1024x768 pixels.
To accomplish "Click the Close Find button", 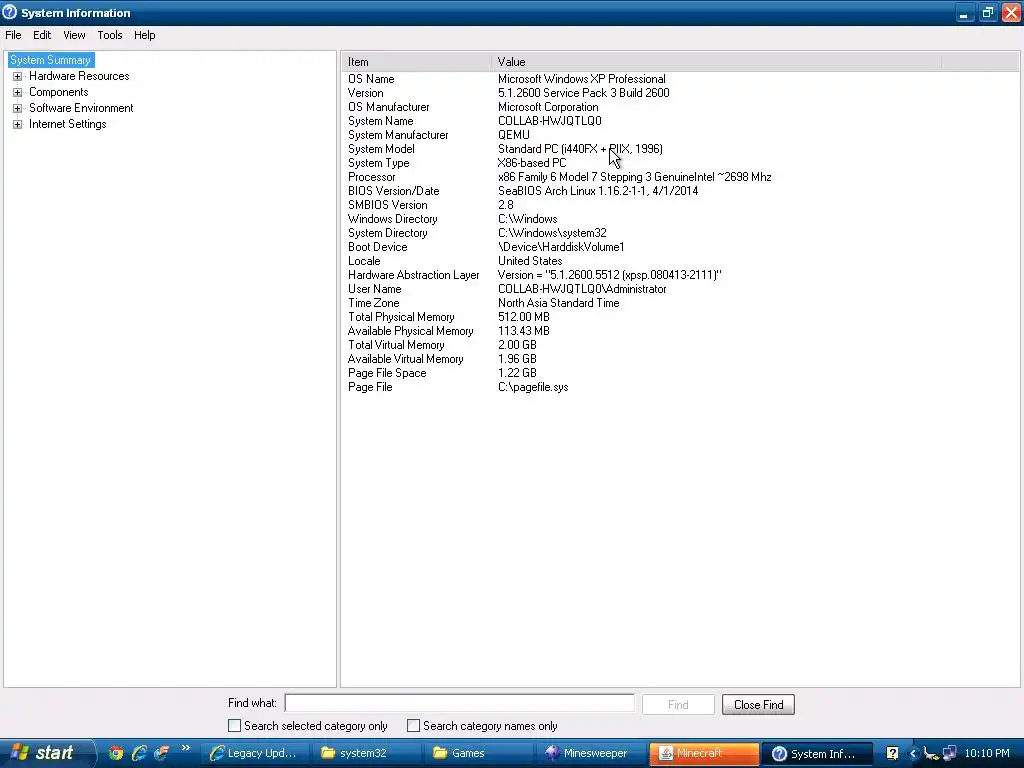I will click(x=758, y=705).
